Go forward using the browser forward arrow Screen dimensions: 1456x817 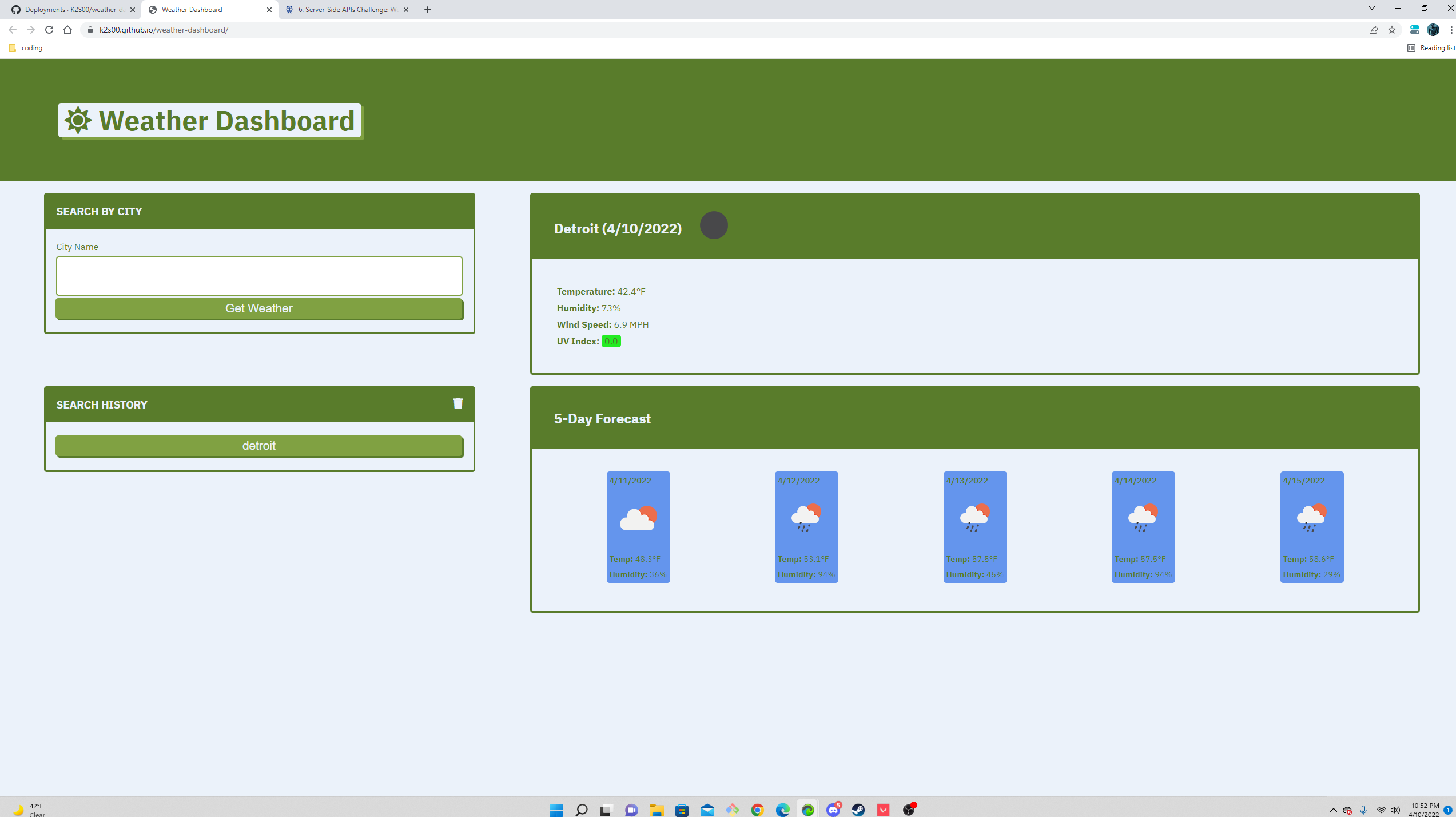point(31,30)
